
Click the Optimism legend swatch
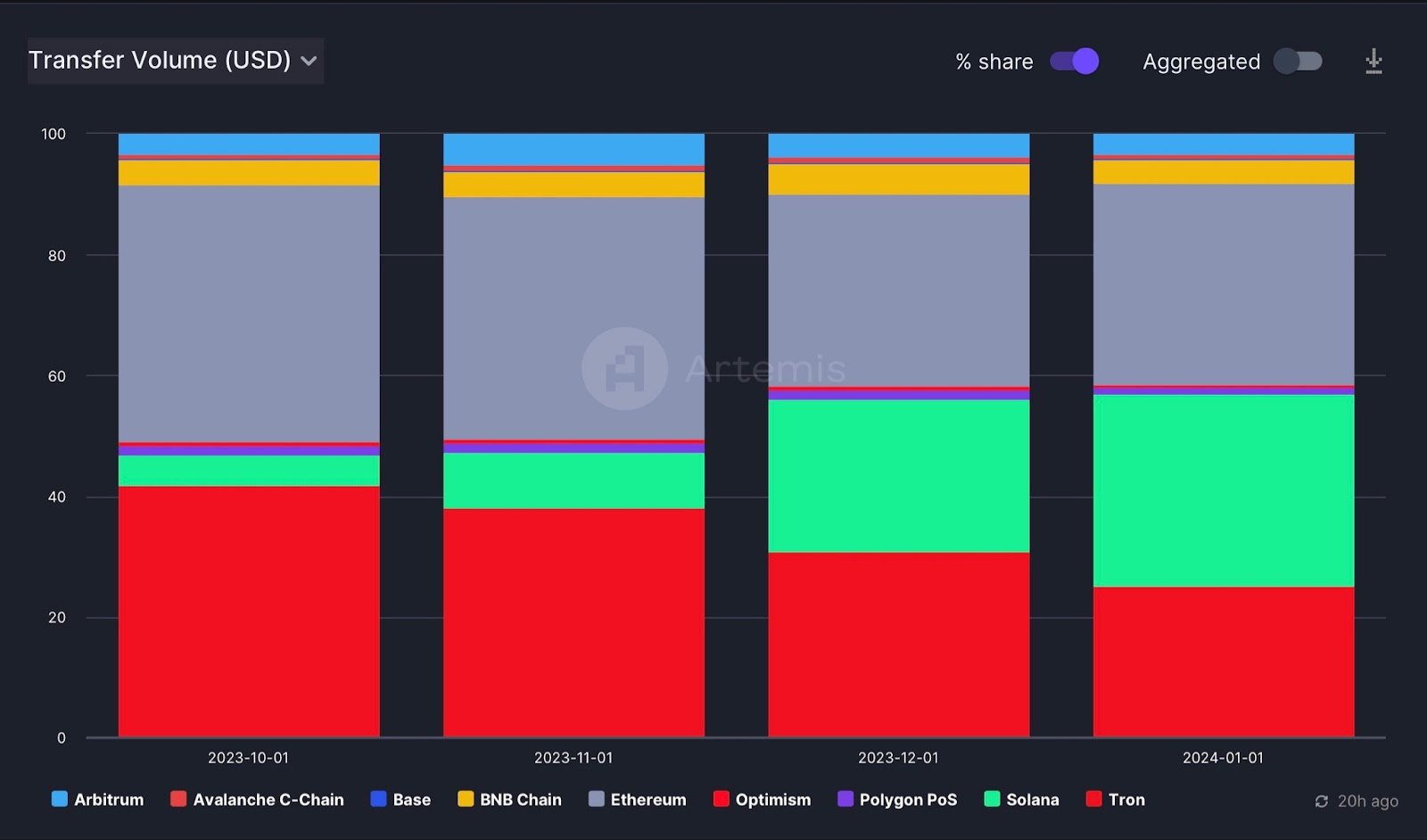click(722, 799)
